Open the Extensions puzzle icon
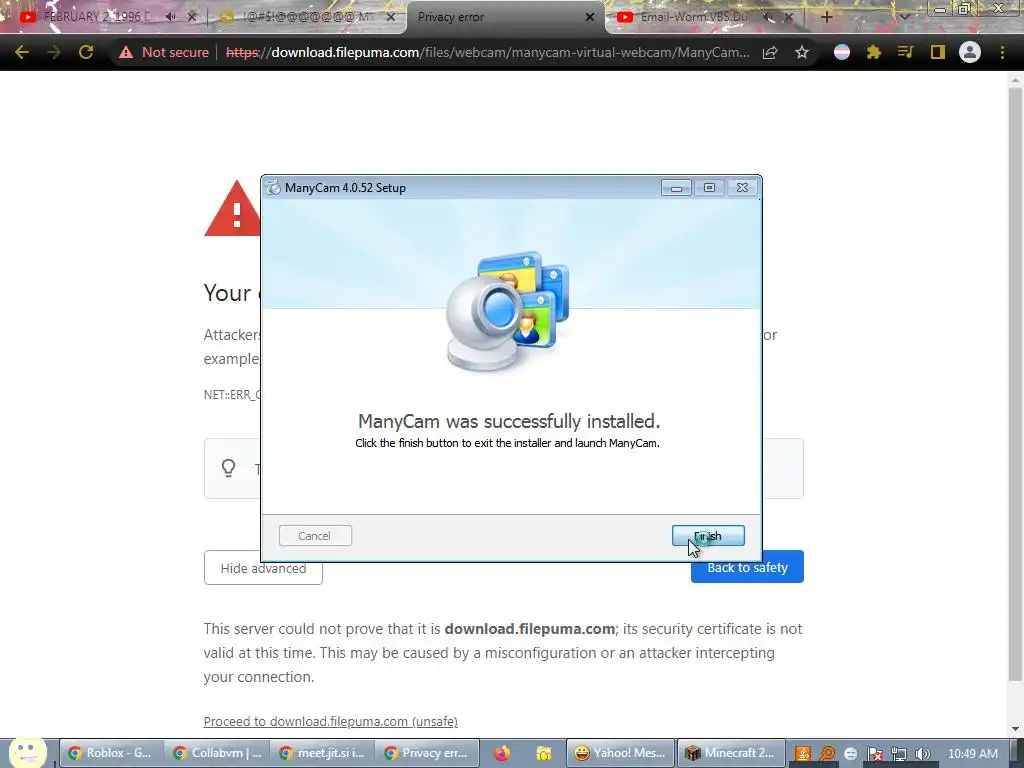 (x=874, y=52)
